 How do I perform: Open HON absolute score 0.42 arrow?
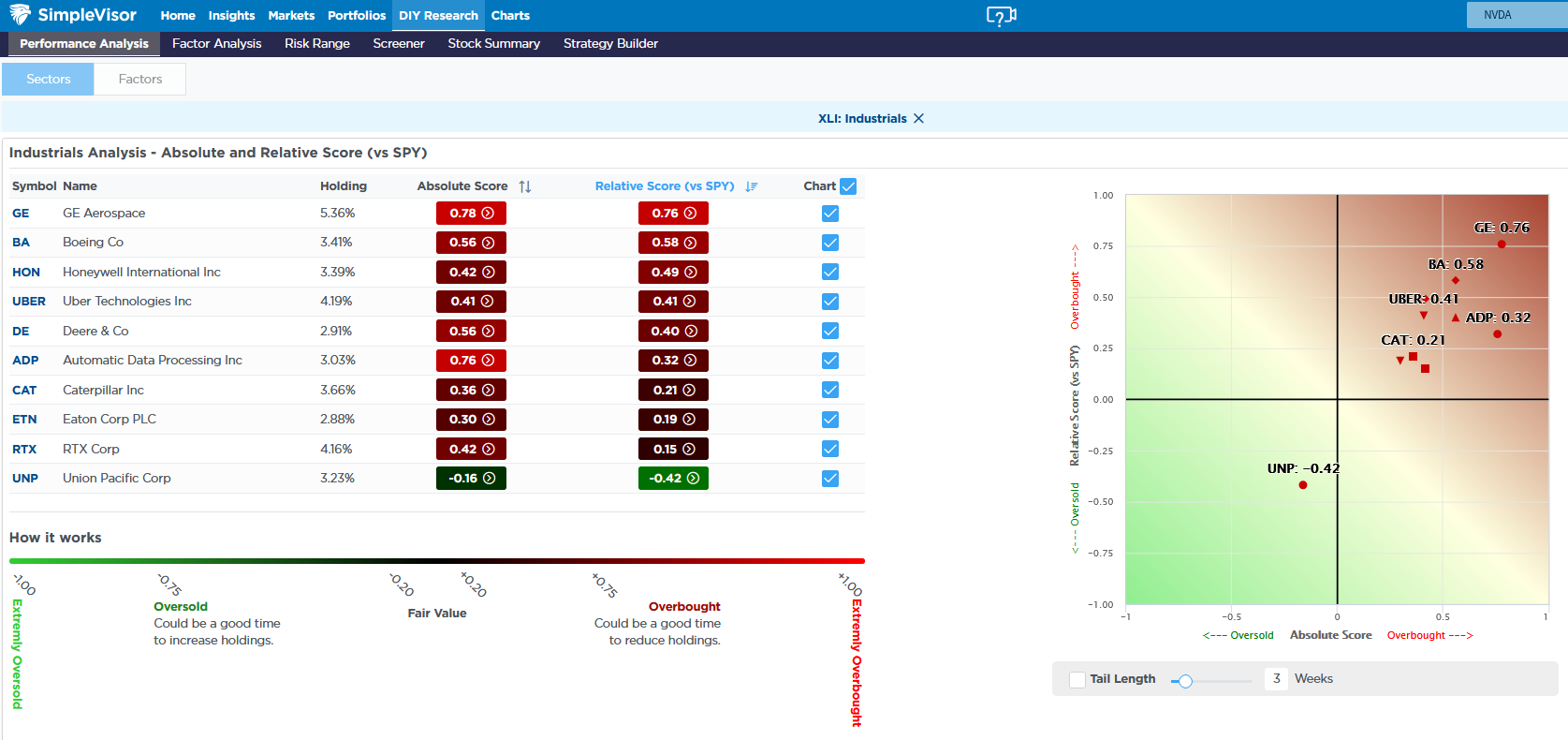pyautogui.click(x=488, y=273)
